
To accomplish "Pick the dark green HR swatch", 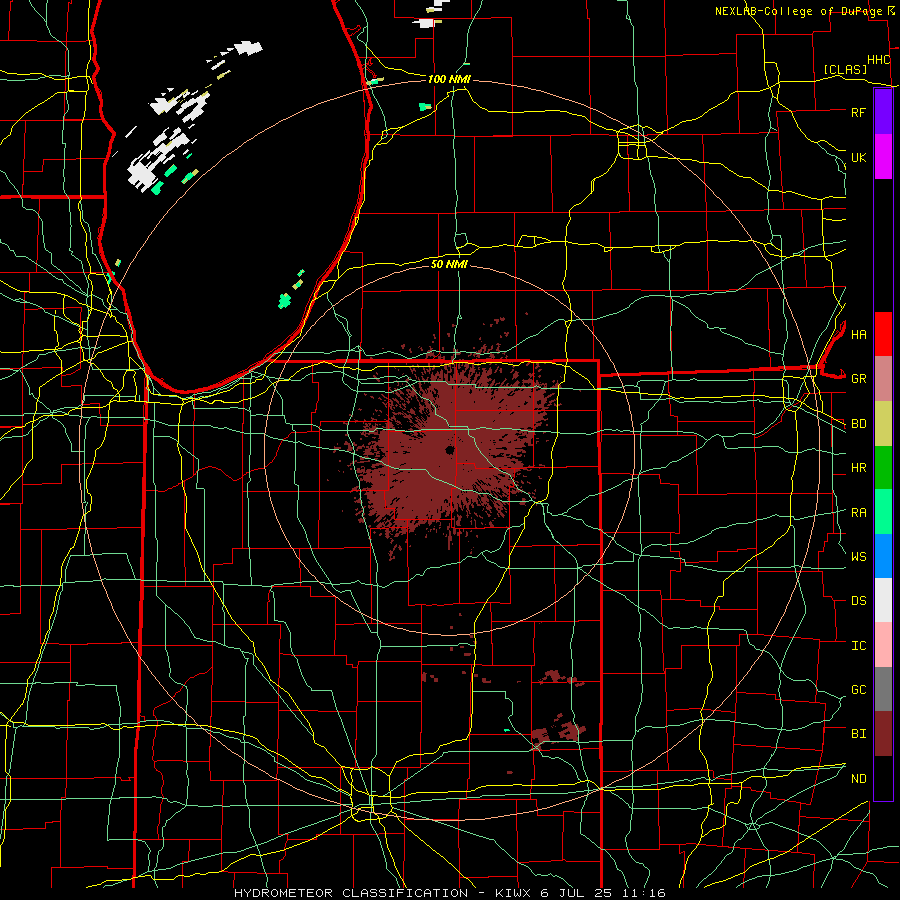I will tap(883, 468).
